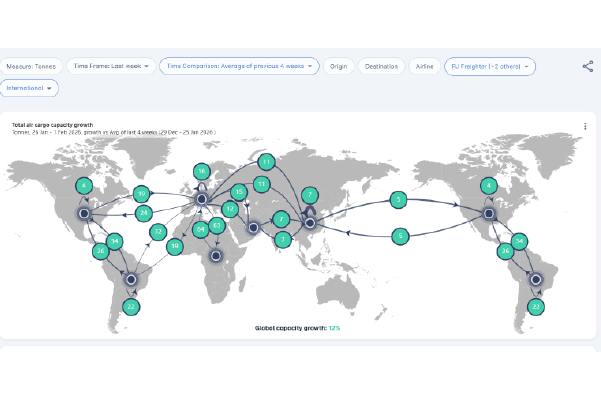Click the green bubble labeled 24
The height and width of the screenshot is (400, 601).
pyautogui.click(x=144, y=213)
